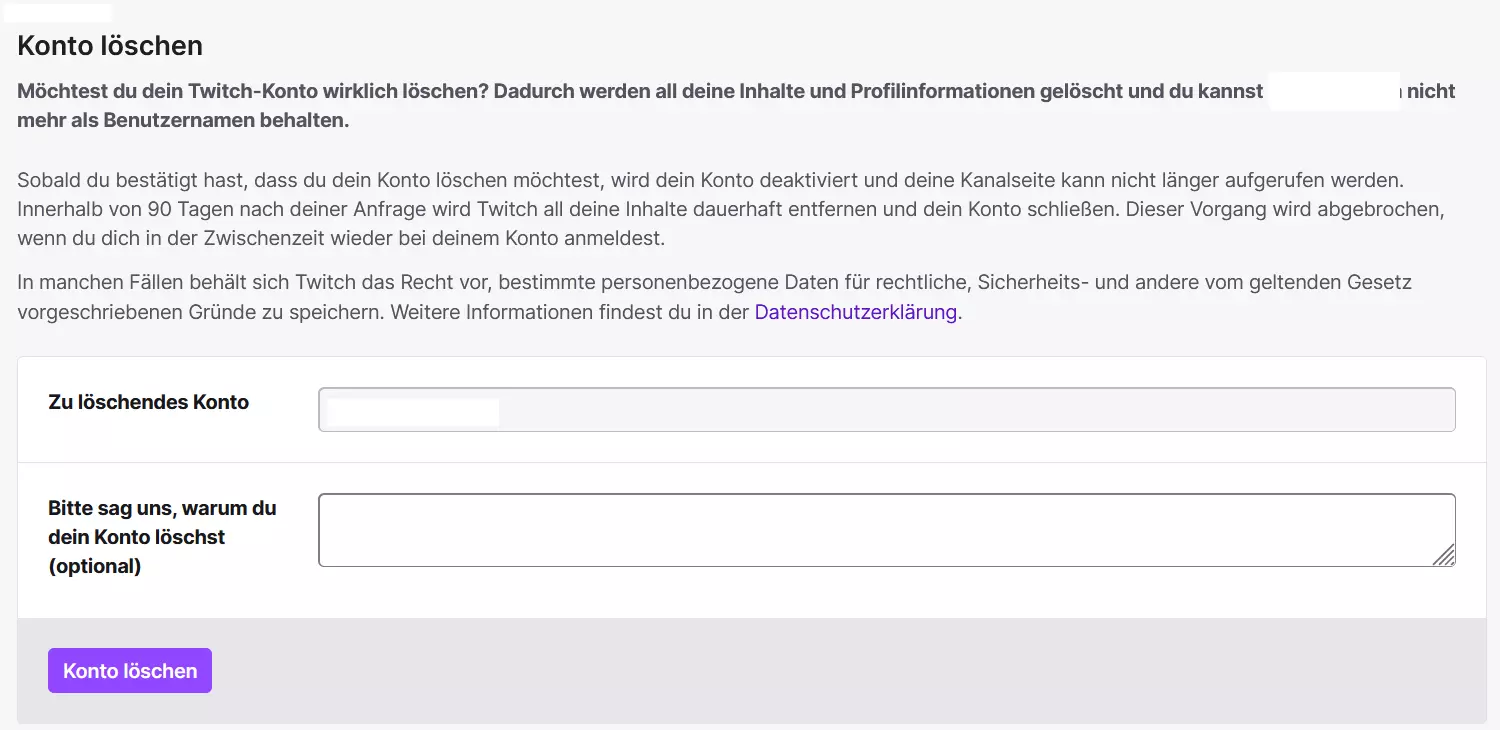Select the label Zu löschendes Konto
Screen dimensions: 1500x730
(x=148, y=402)
